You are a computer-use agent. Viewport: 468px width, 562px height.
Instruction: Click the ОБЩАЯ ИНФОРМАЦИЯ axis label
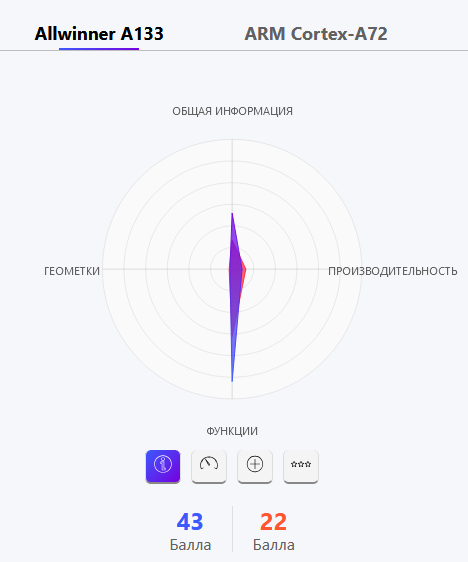232,111
